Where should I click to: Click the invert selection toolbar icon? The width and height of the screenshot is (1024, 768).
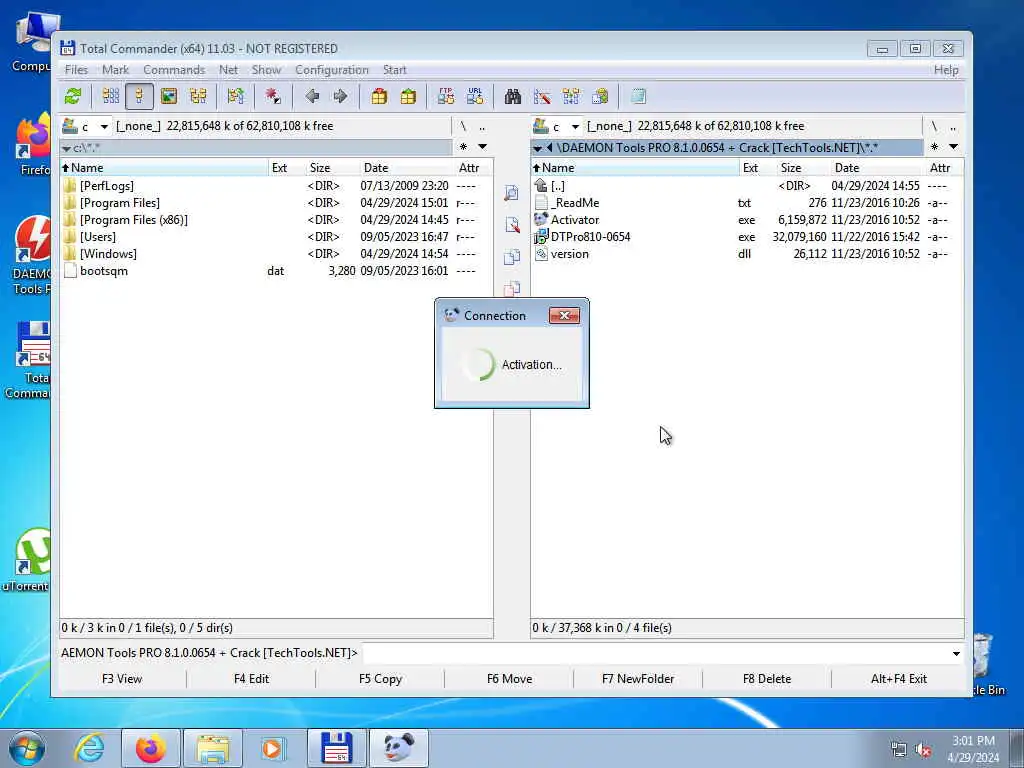coord(273,97)
